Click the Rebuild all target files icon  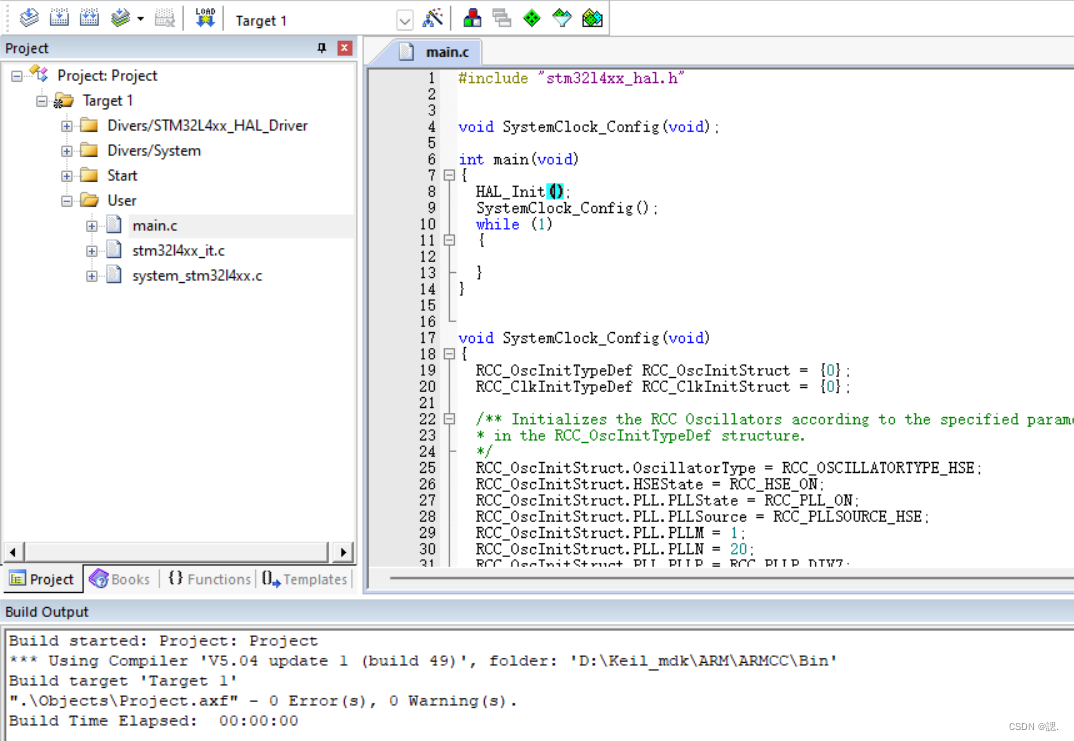(90, 17)
